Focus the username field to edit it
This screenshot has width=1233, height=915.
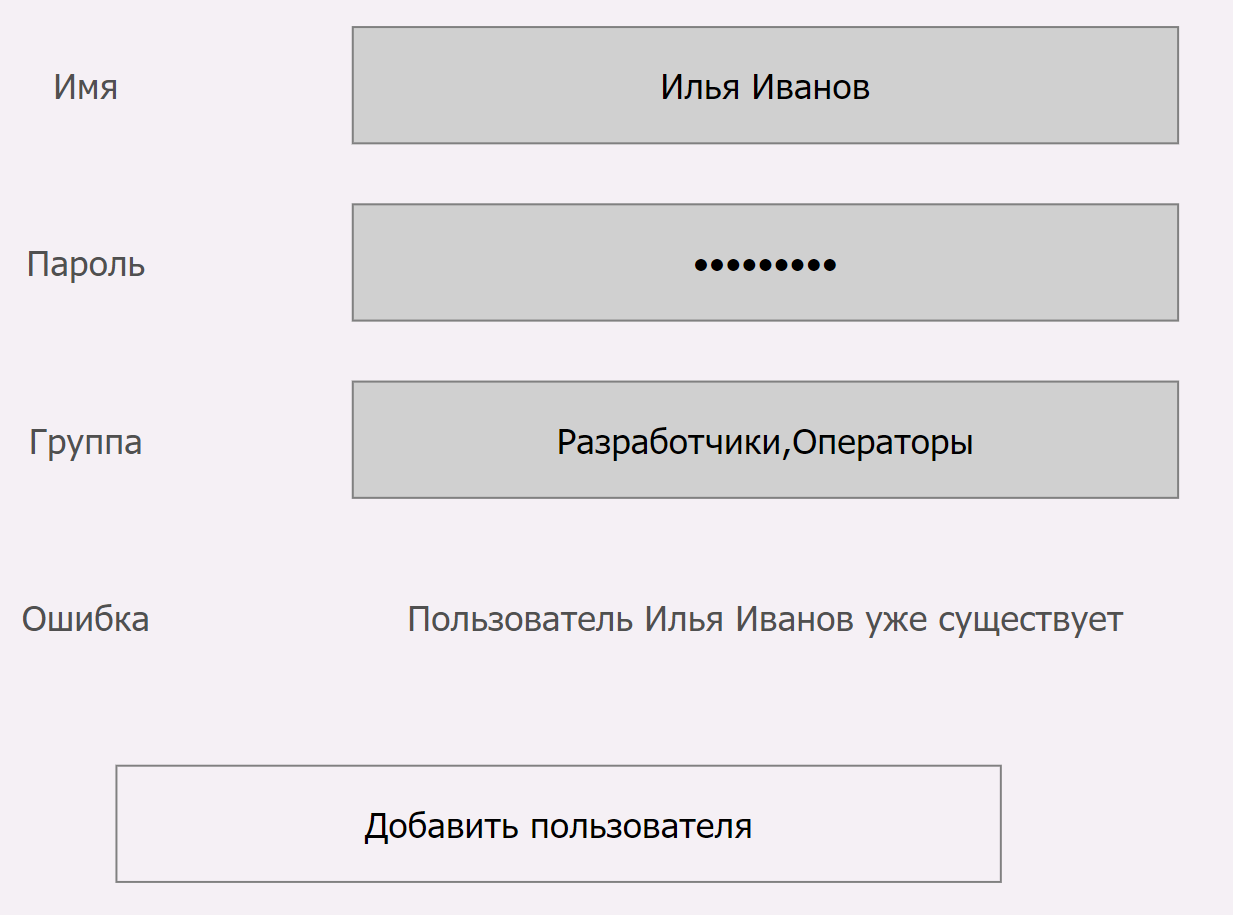point(765,86)
